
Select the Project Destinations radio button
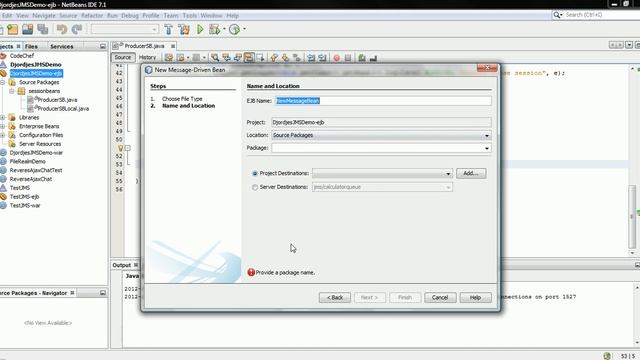point(255,173)
